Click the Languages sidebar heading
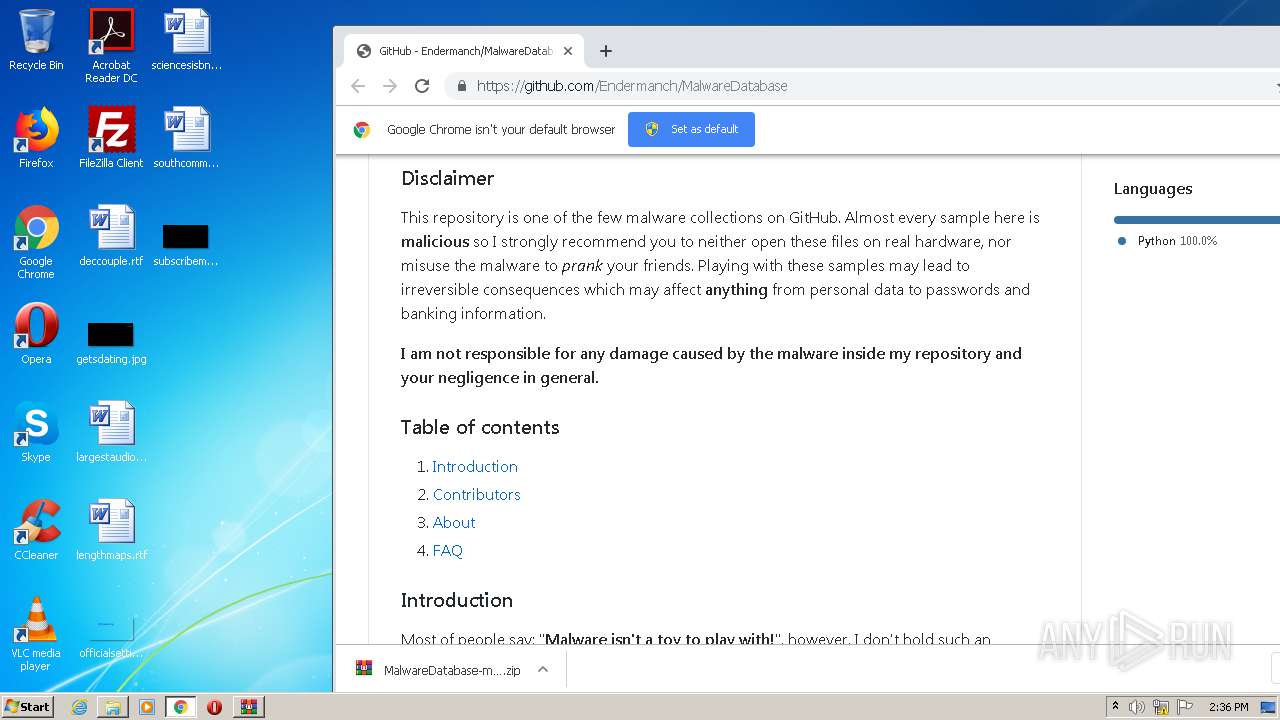 [x=1153, y=189]
